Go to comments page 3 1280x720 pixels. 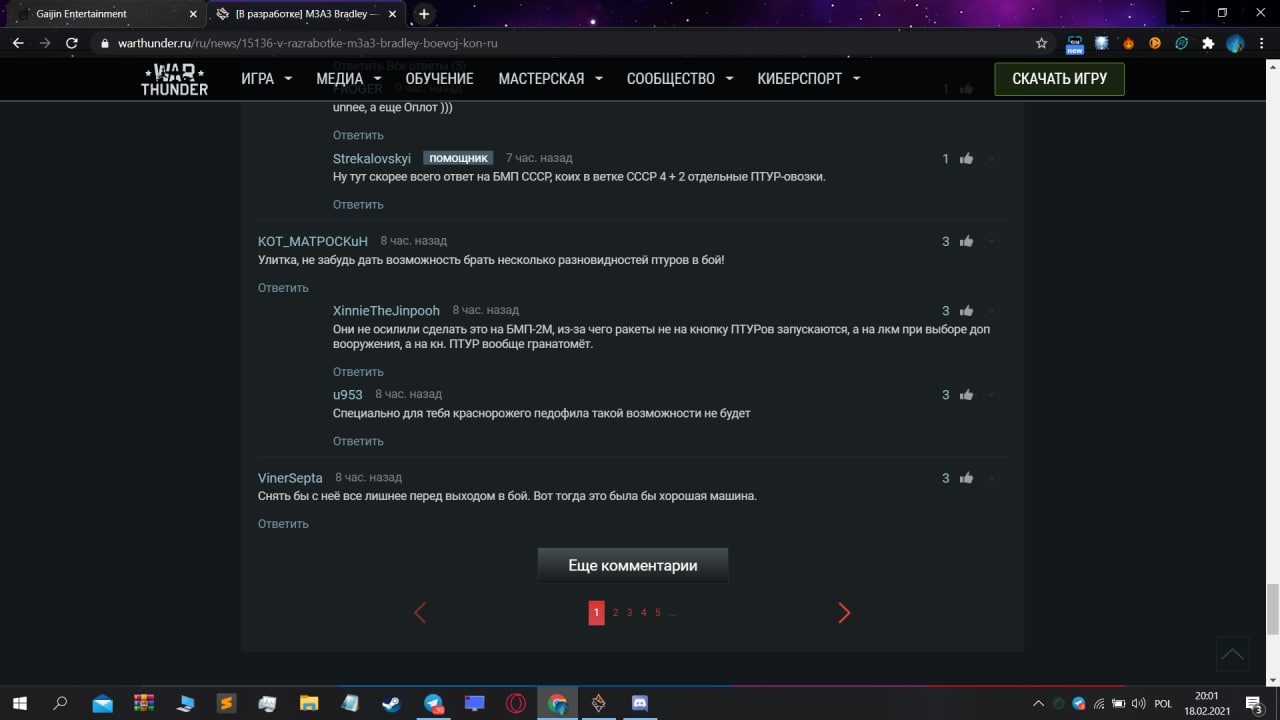[630, 613]
